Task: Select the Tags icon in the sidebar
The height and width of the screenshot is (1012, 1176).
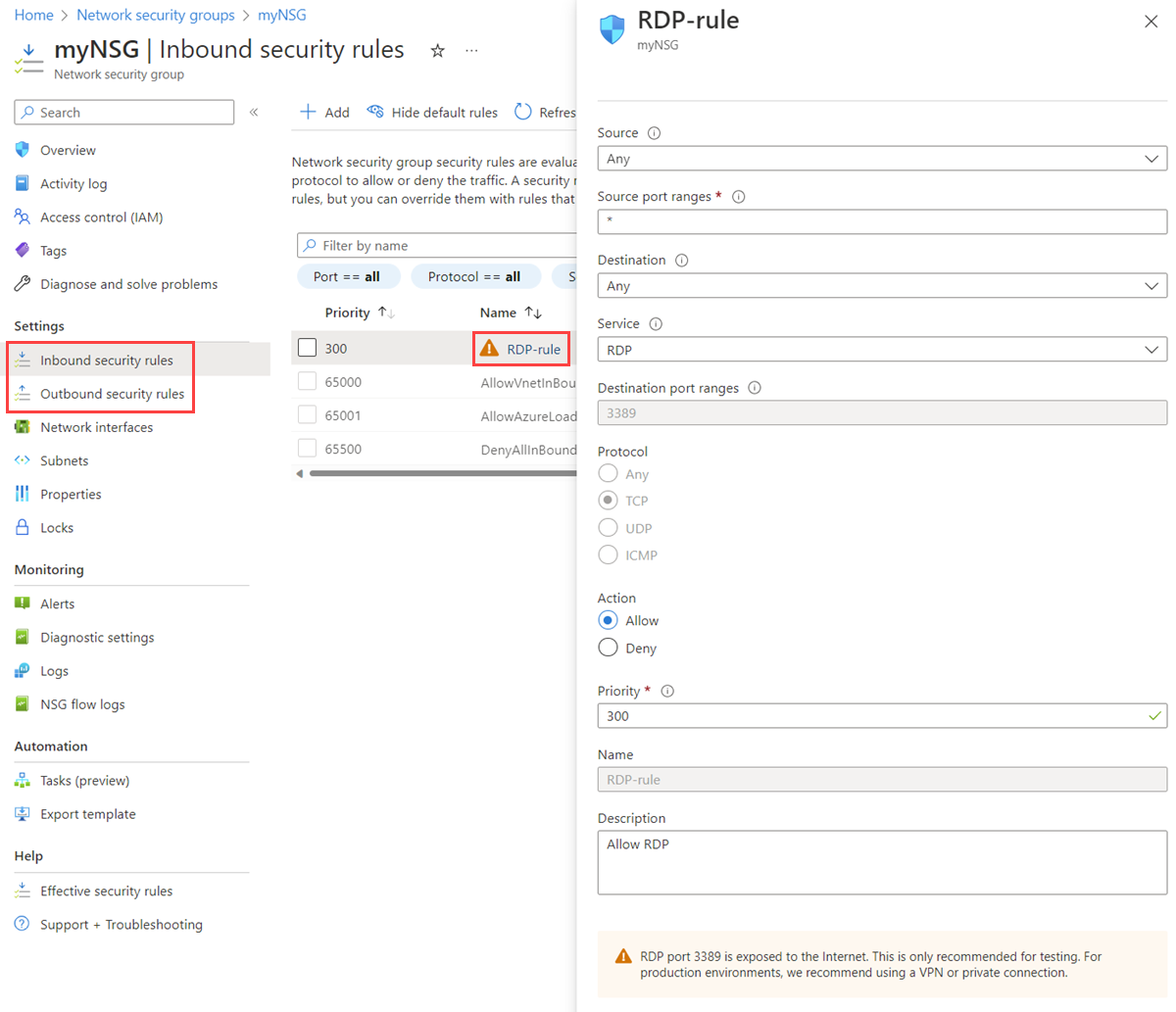Action: point(21,250)
